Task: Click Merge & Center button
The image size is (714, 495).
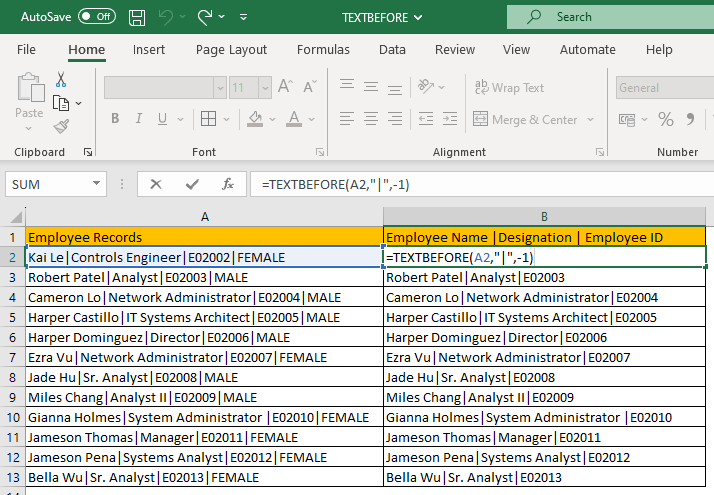Action: click(x=525, y=119)
